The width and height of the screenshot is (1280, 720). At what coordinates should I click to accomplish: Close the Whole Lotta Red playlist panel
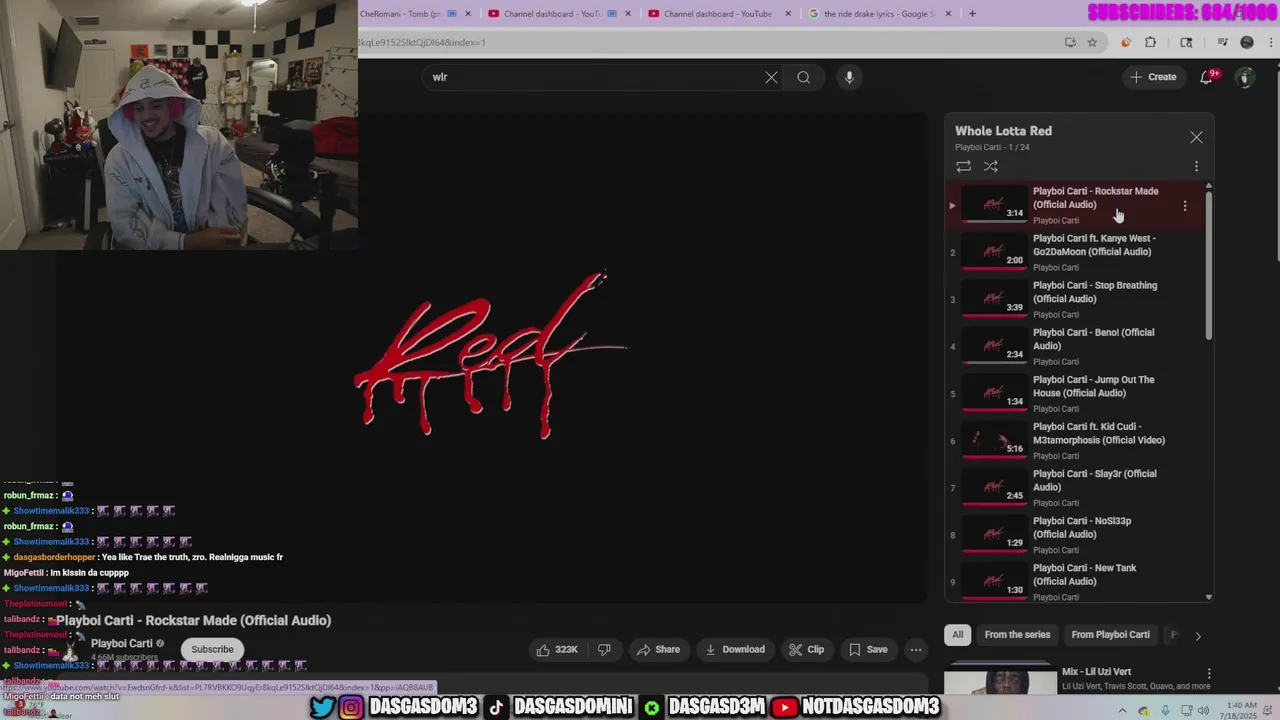[1196, 137]
